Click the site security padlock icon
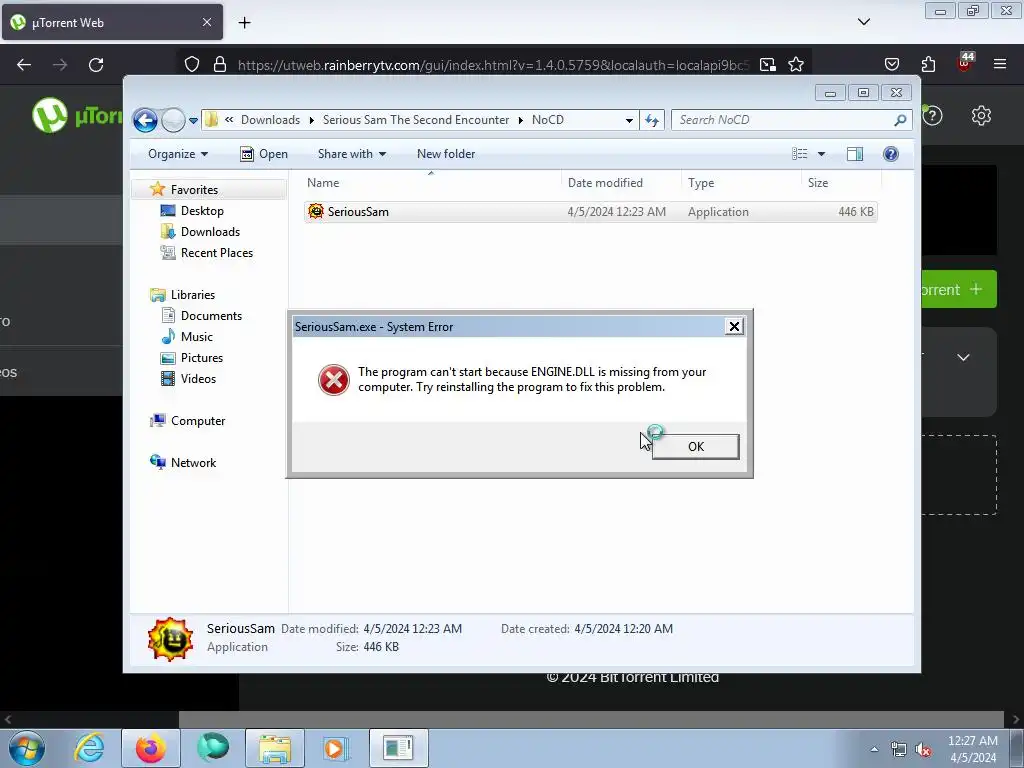Image resolution: width=1024 pixels, height=768 pixels. [x=220, y=65]
